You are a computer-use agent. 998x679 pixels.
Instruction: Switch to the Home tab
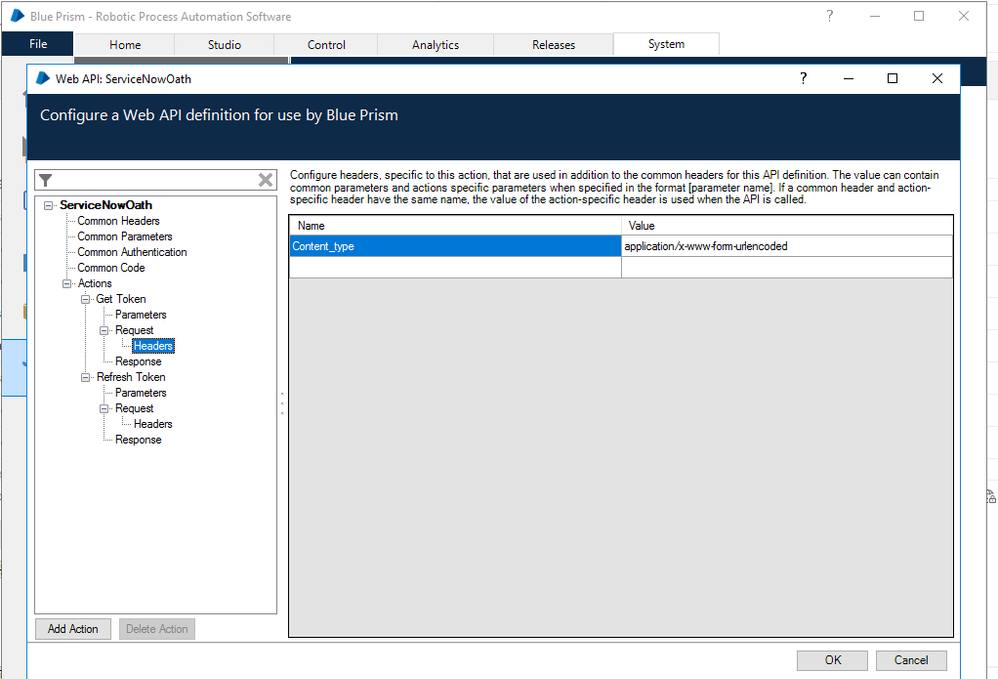coord(125,45)
